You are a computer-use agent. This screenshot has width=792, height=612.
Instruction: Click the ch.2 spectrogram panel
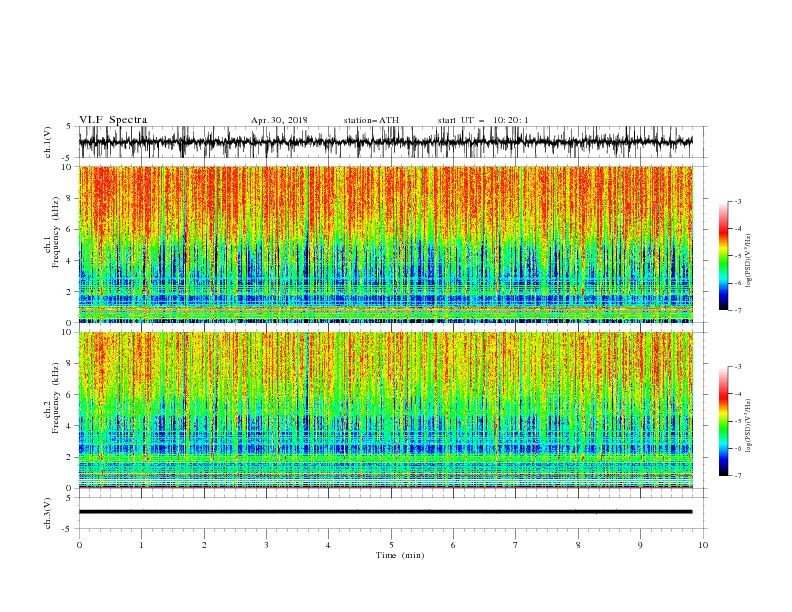click(x=386, y=410)
